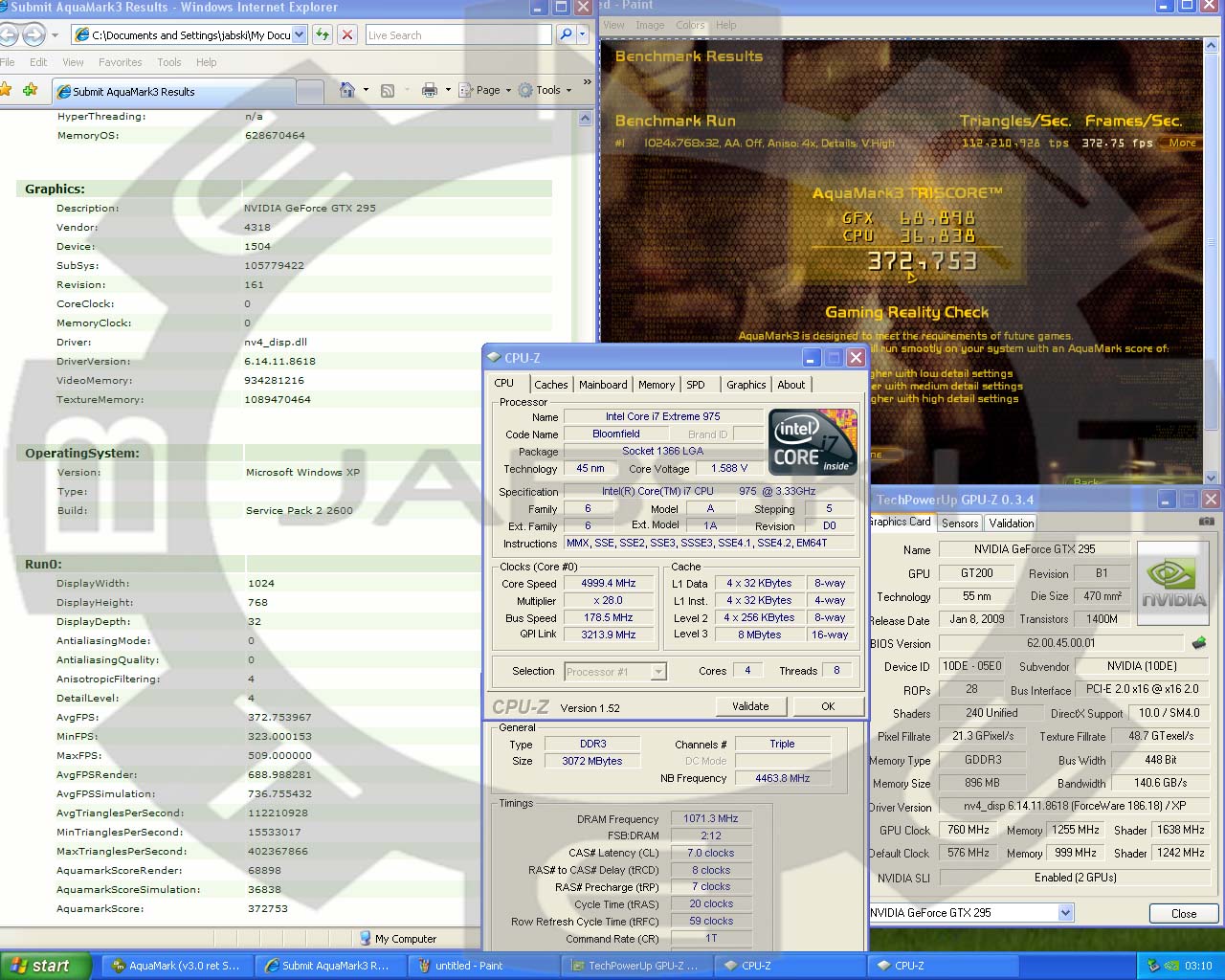The image size is (1225, 980).
Task: Open the recent pages dropdown next to Forward
Action: [x=55, y=35]
